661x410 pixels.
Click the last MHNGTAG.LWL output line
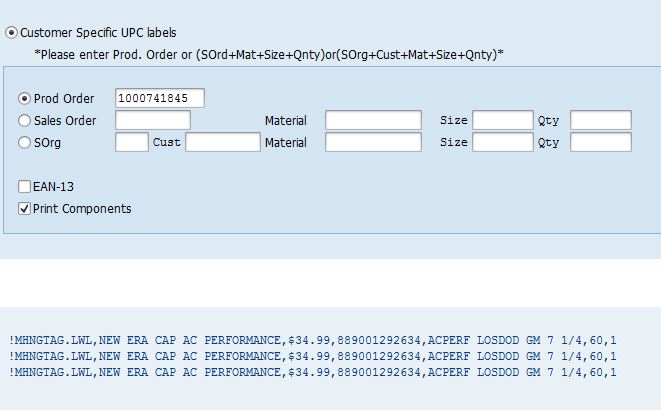(313, 372)
